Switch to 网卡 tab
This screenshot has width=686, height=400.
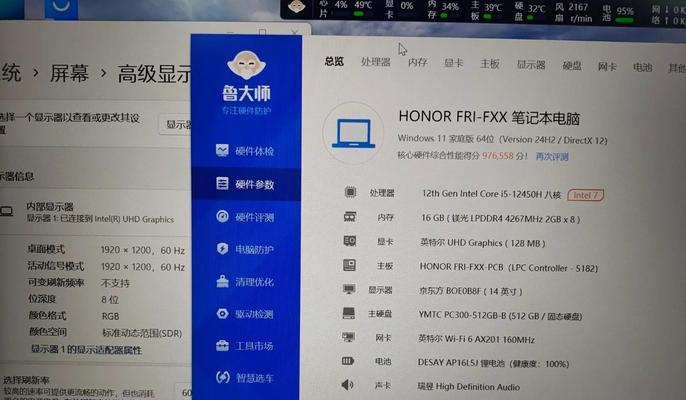[607, 67]
